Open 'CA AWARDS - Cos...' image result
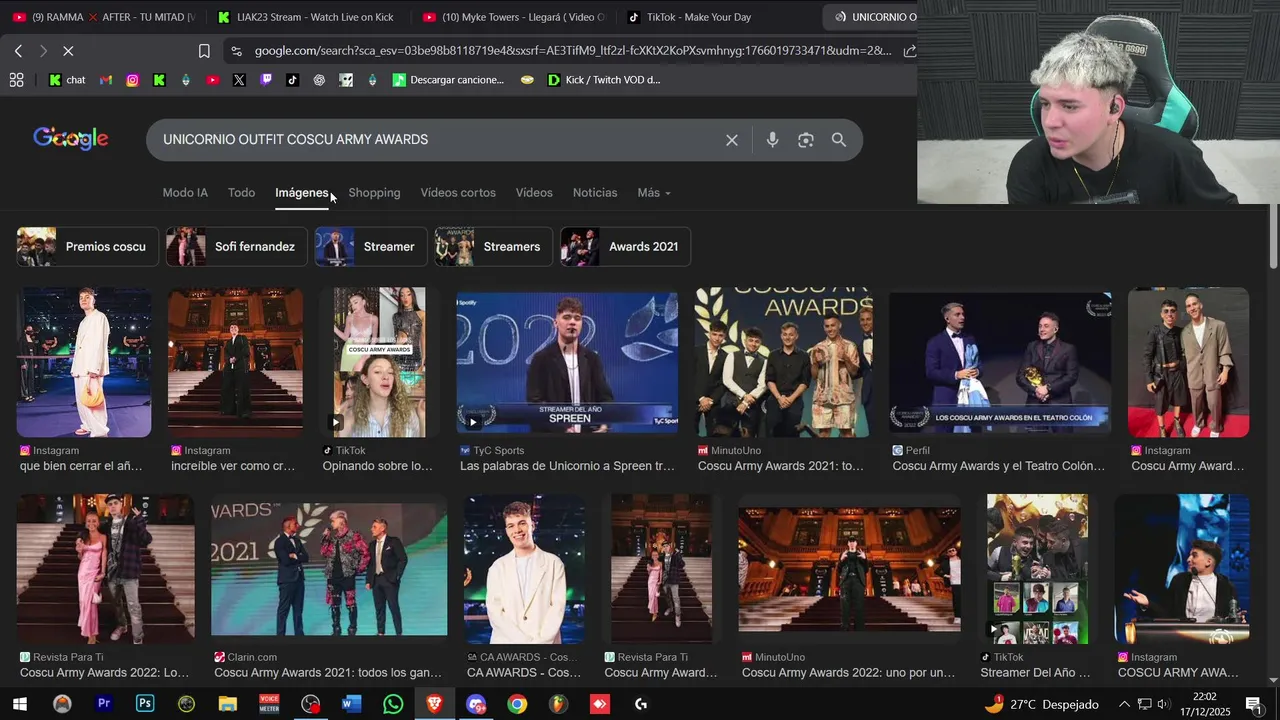This screenshot has width=1280, height=720. click(525, 569)
